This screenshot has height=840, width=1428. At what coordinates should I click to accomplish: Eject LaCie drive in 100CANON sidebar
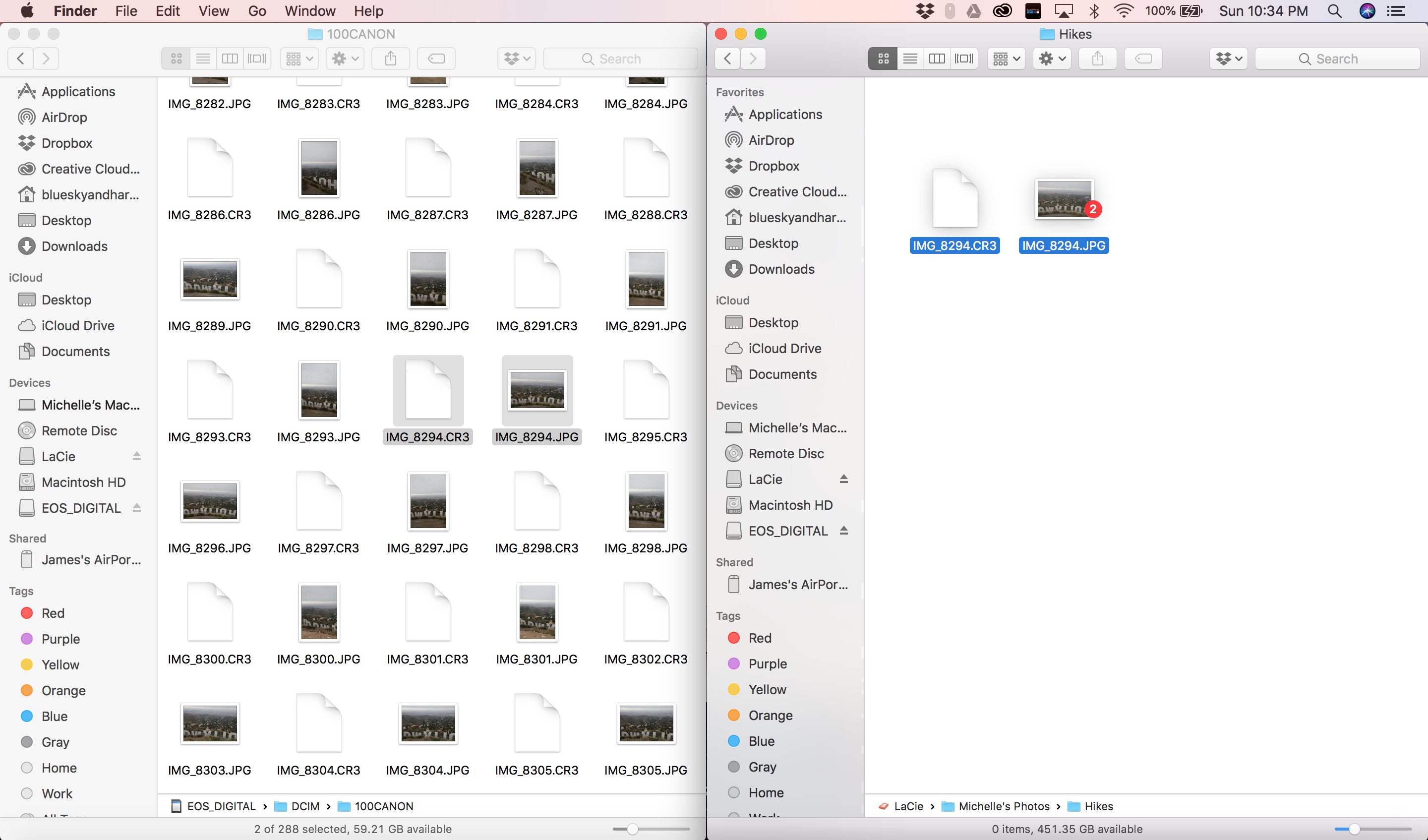pyautogui.click(x=136, y=456)
